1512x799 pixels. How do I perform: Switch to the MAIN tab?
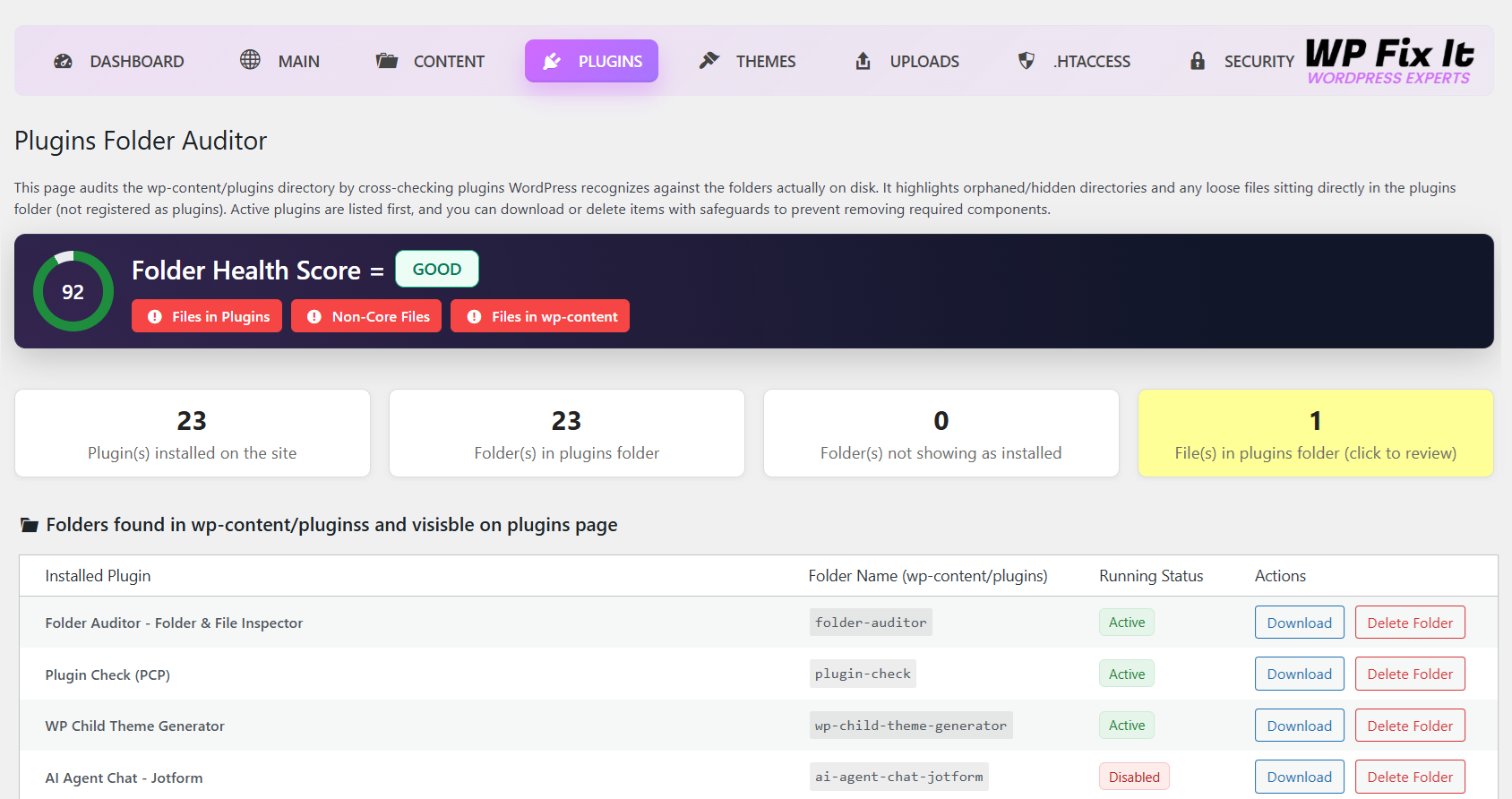(279, 61)
